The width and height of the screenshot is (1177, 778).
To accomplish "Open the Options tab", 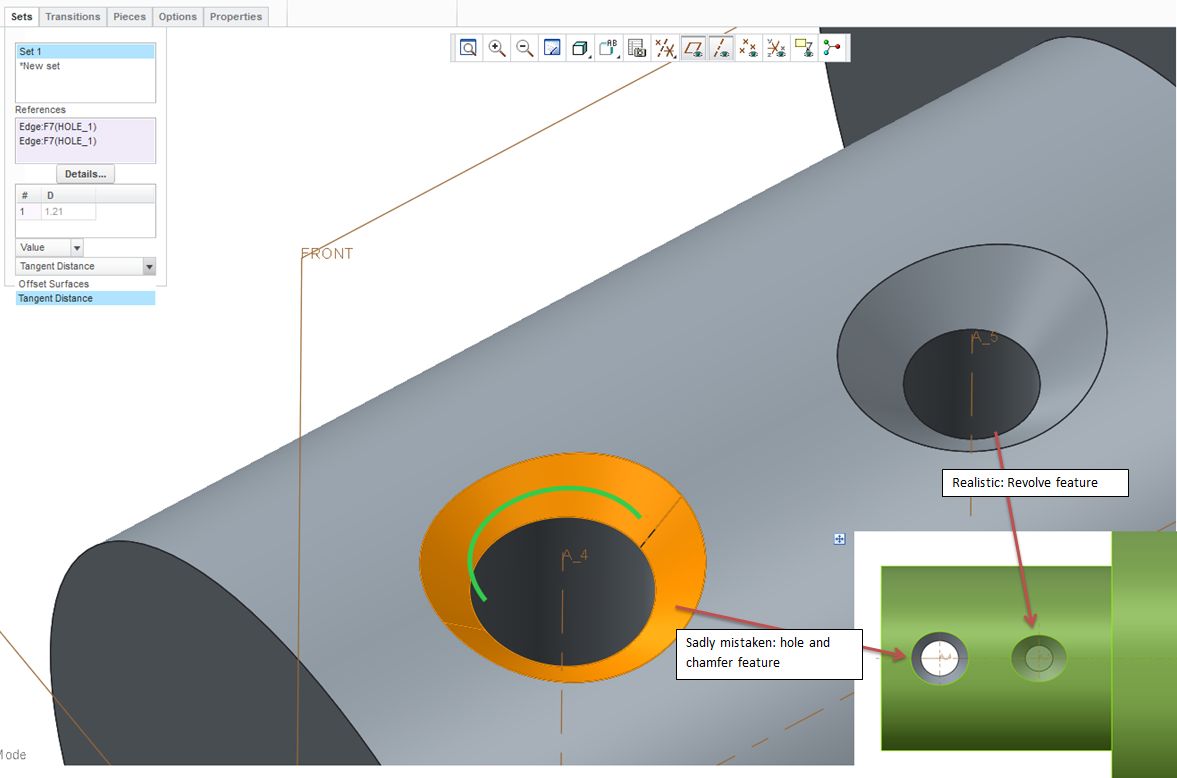I will pyautogui.click(x=177, y=17).
